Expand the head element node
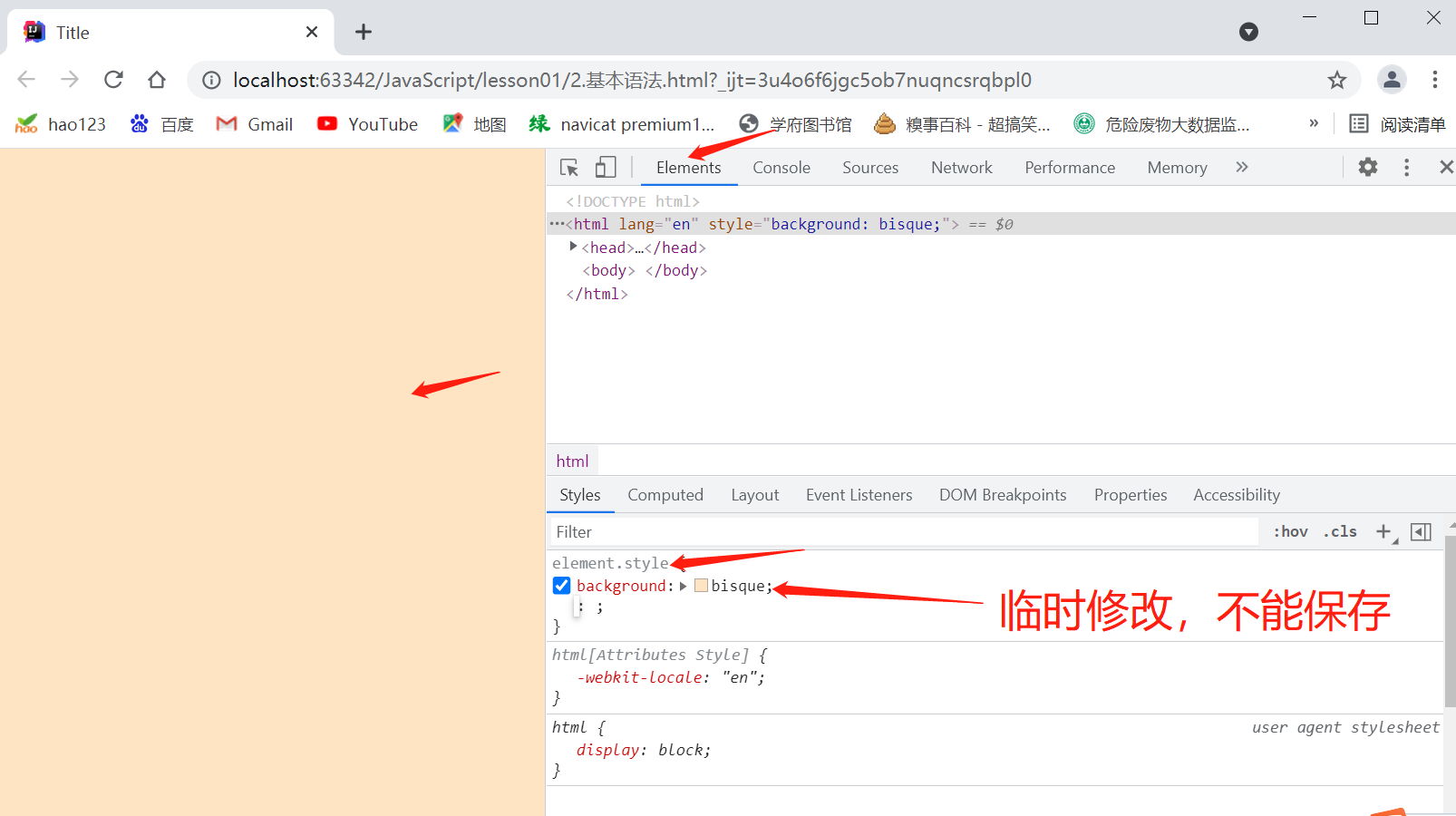Screen dimensions: 1456x816 [x=573, y=247]
